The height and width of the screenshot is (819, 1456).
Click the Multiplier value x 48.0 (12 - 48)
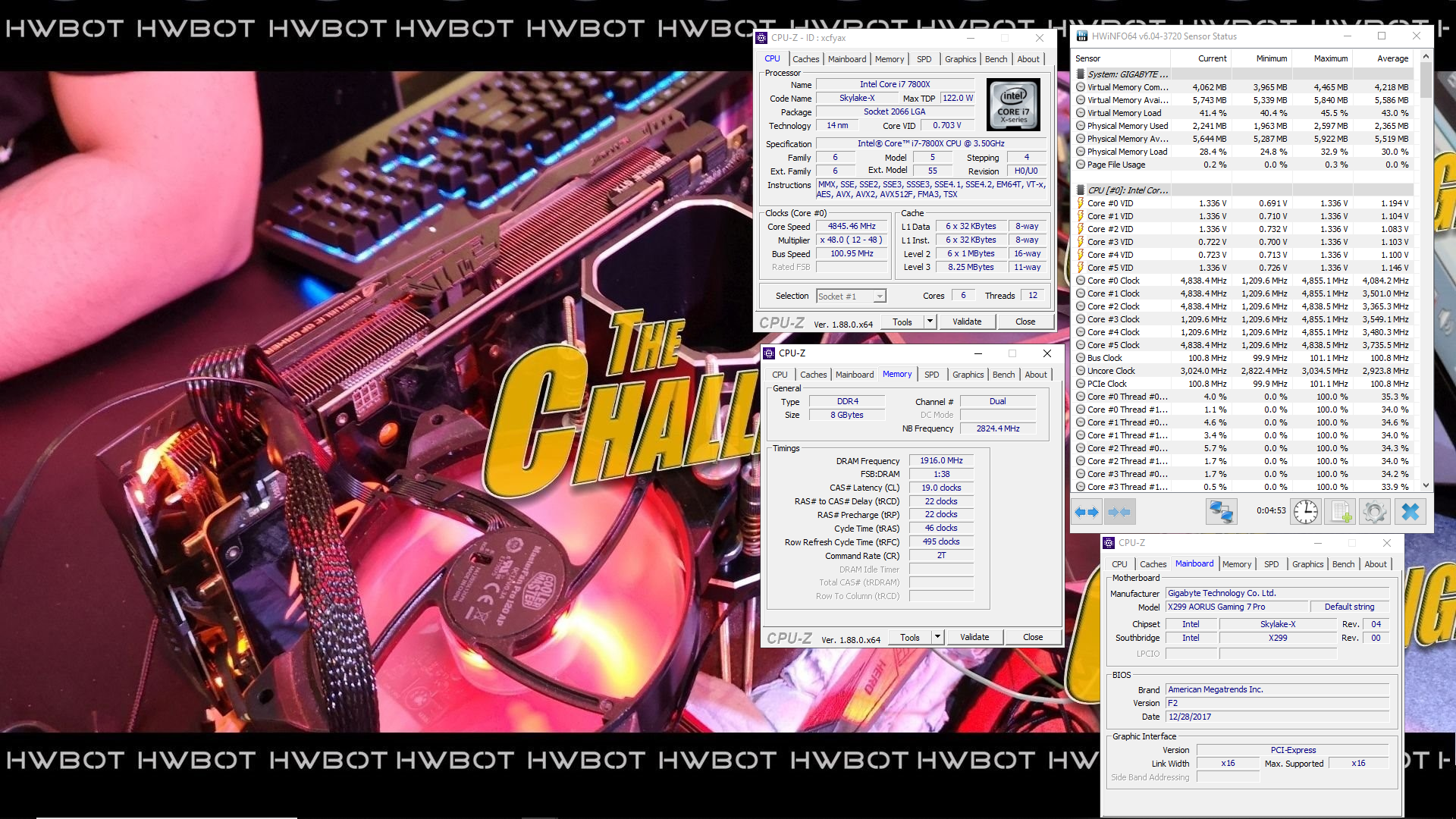click(852, 240)
